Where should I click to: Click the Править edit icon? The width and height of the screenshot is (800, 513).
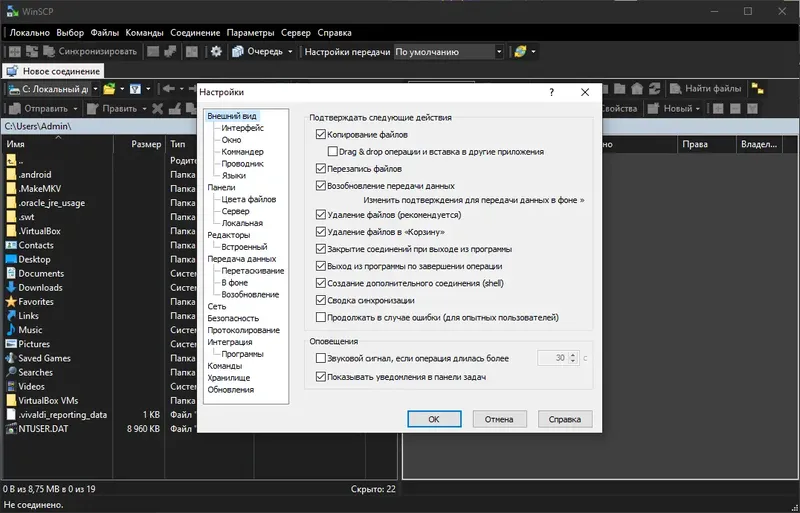(x=92, y=108)
